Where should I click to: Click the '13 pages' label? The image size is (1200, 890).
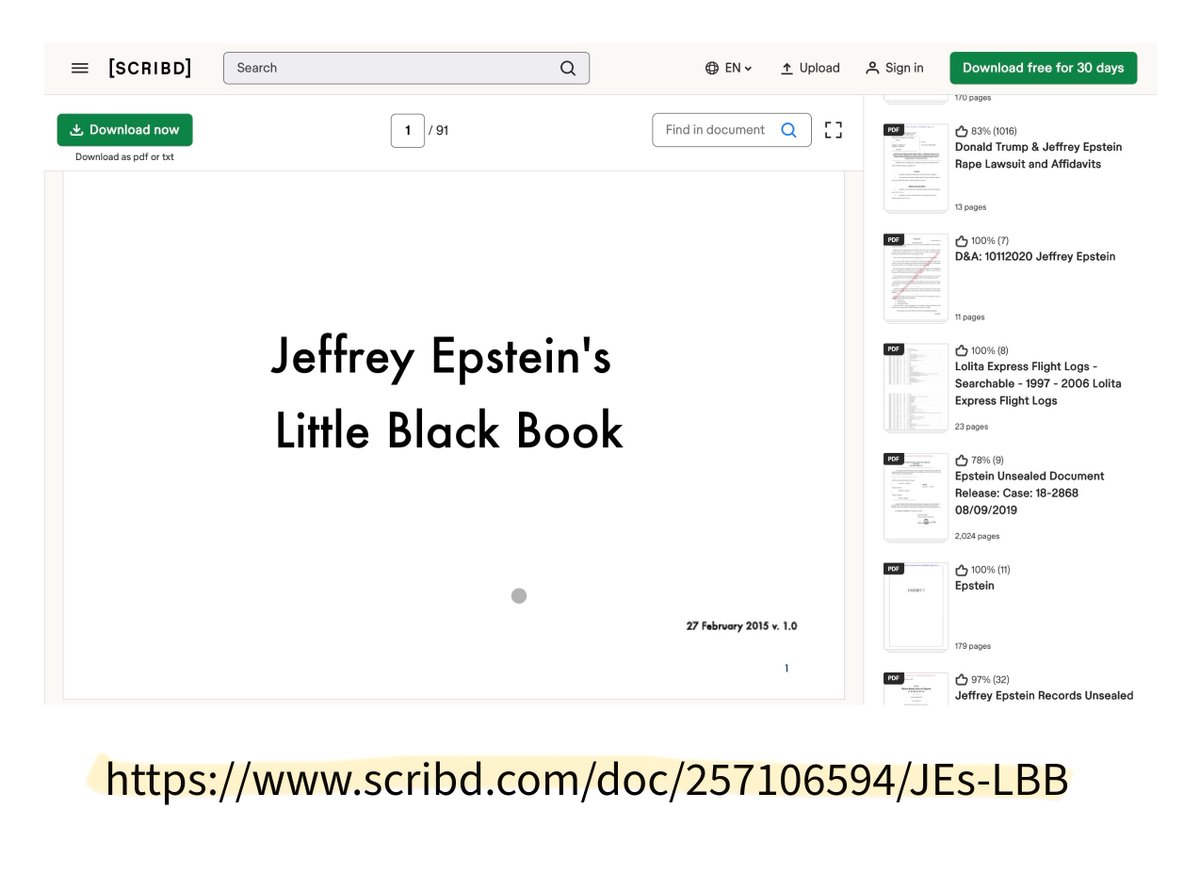[970, 207]
